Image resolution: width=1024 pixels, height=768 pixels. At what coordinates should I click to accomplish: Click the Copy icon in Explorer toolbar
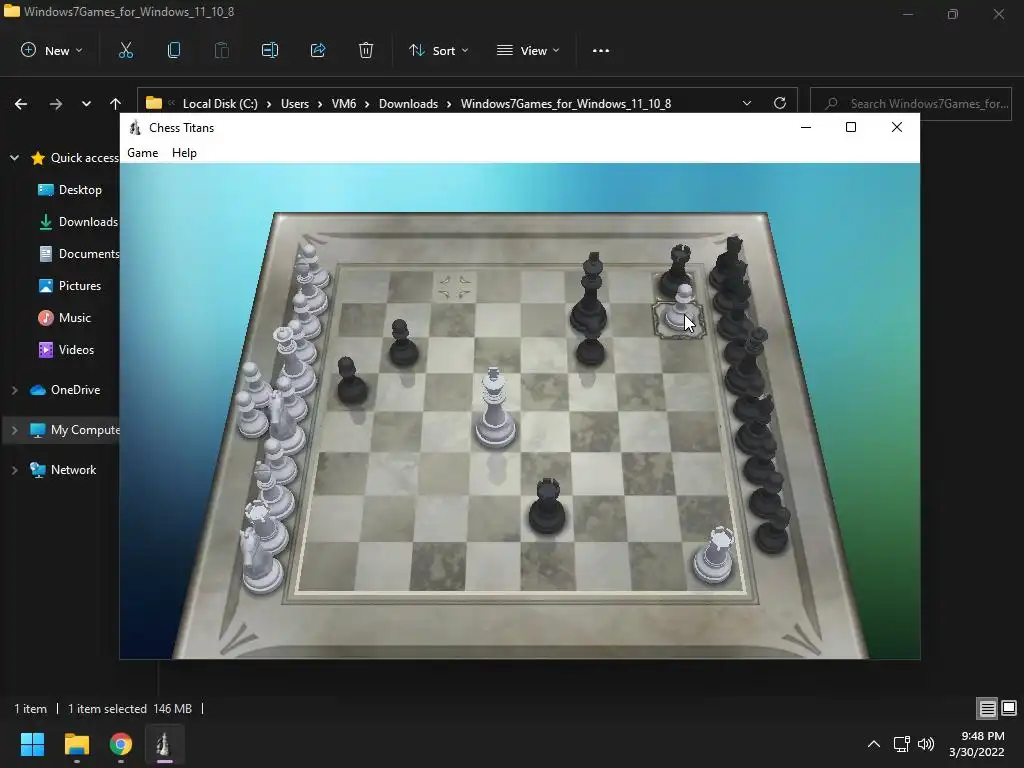[x=174, y=50]
